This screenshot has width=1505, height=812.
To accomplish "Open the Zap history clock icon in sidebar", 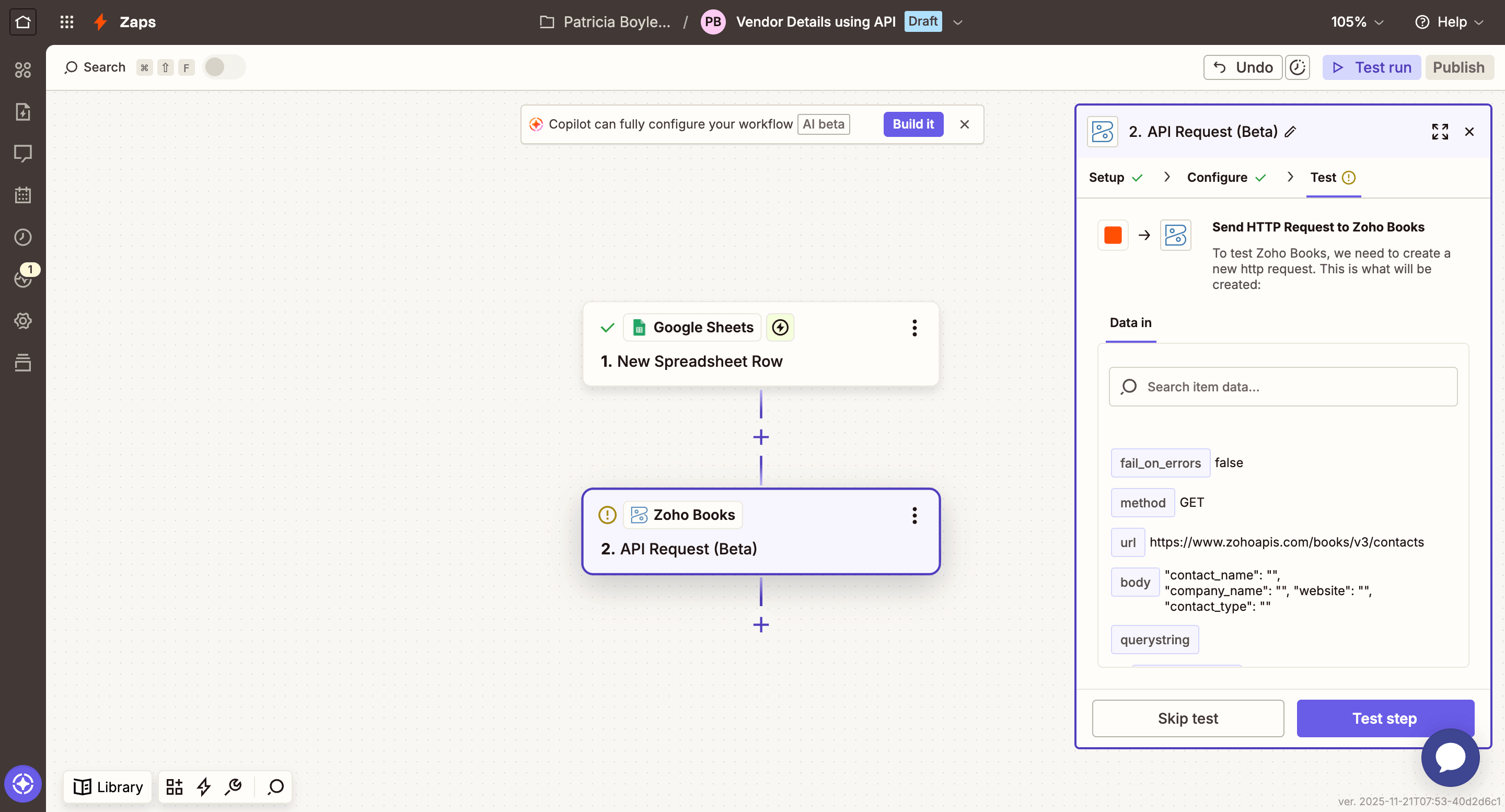I will [24, 237].
